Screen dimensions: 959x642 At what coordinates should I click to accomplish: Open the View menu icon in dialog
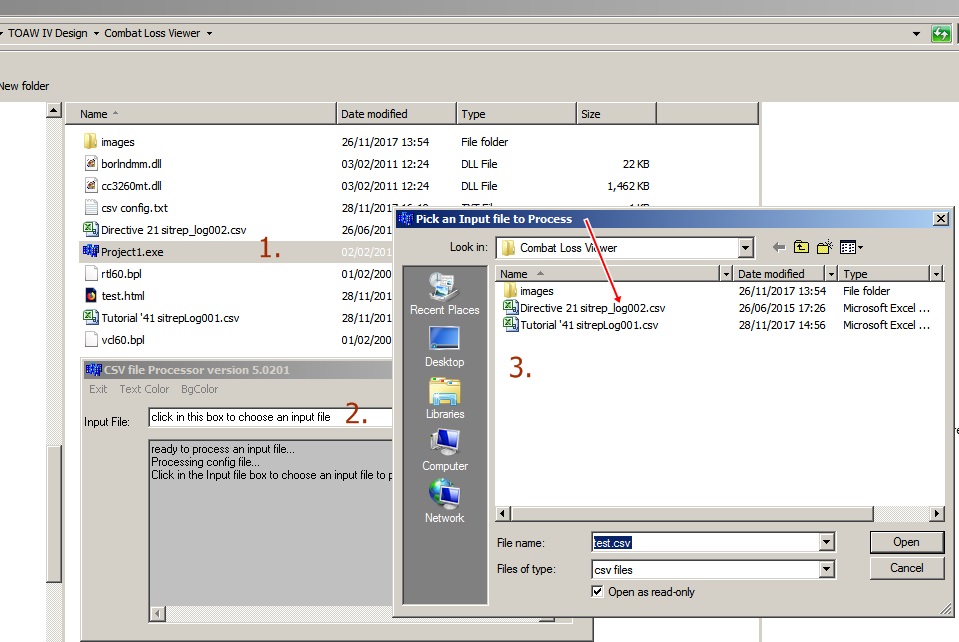pos(851,248)
